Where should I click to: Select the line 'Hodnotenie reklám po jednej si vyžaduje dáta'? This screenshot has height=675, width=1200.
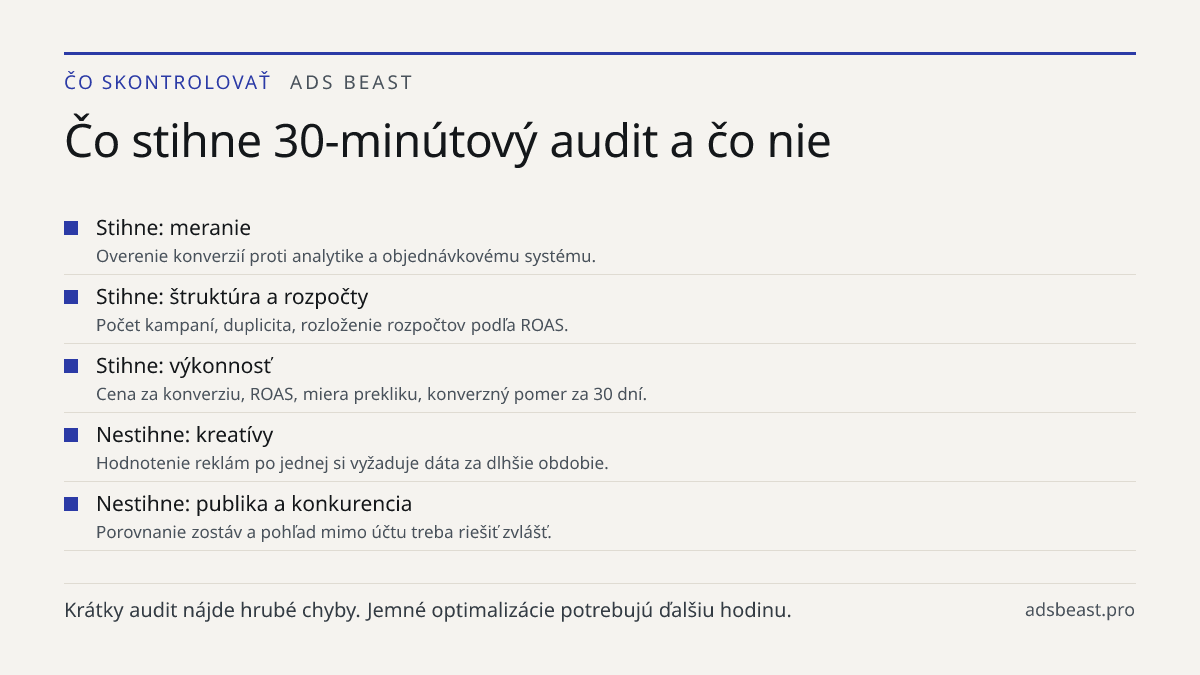[352, 463]
